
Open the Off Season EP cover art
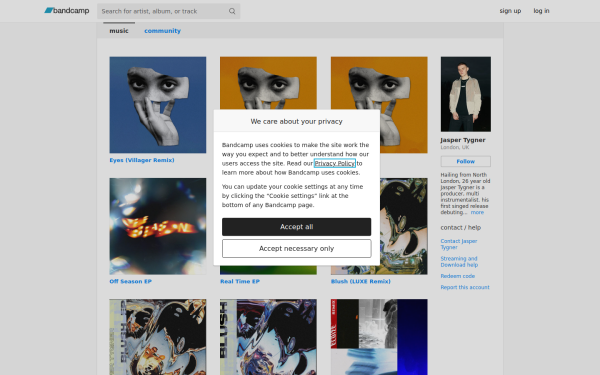(158, 226)
